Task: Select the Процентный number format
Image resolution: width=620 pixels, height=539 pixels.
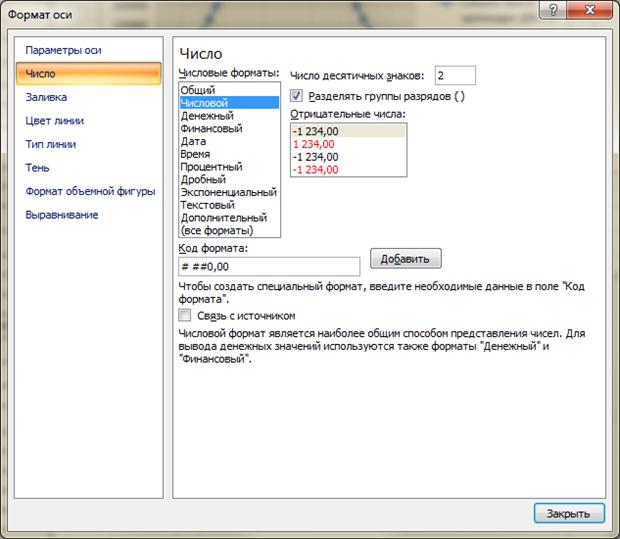Action: coord(229,166)
